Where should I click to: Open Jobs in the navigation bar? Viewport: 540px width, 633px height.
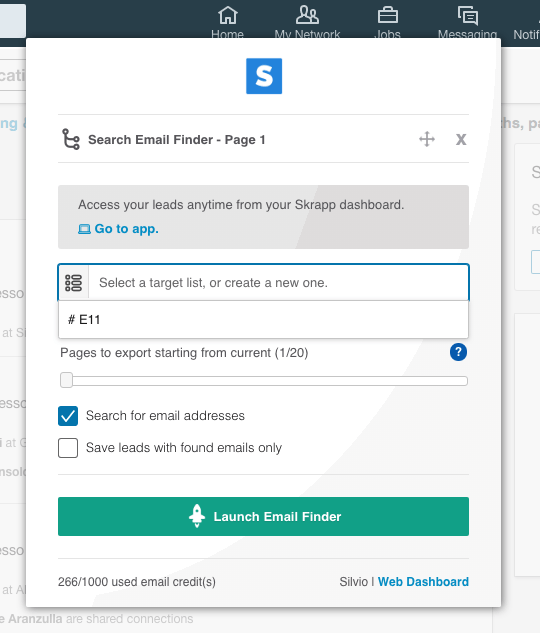(x=387, y=23)
